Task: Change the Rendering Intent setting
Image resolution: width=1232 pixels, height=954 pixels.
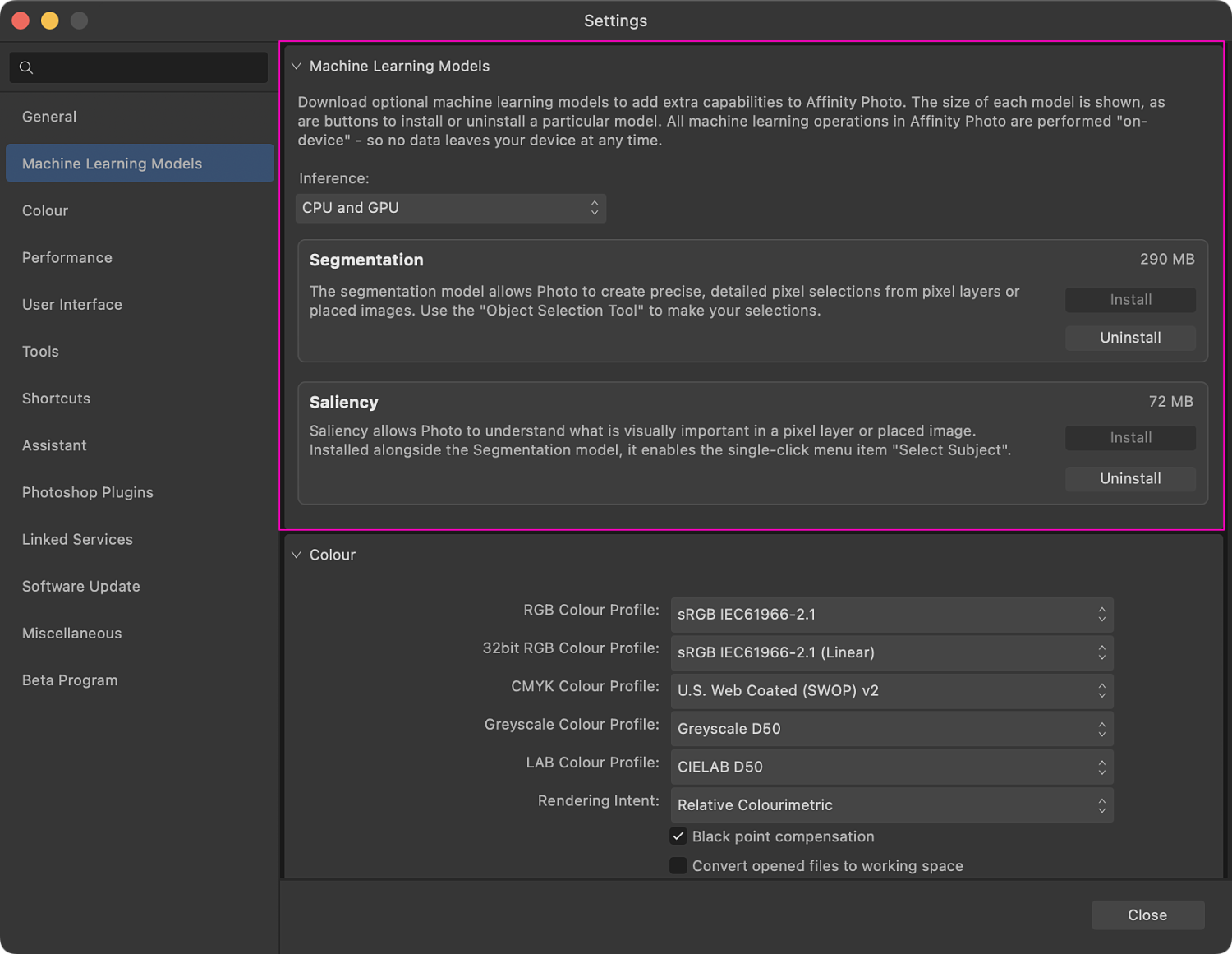Action: coord(891,805)
